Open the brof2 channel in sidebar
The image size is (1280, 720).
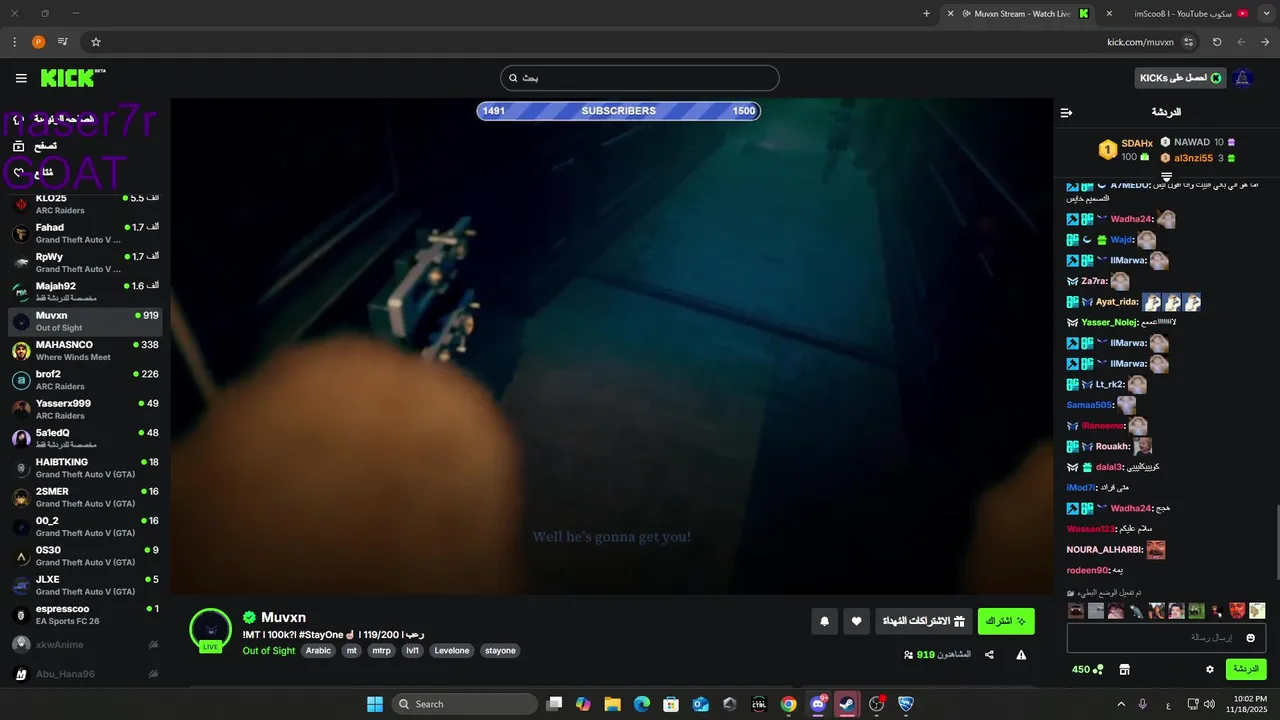point(85,380)
